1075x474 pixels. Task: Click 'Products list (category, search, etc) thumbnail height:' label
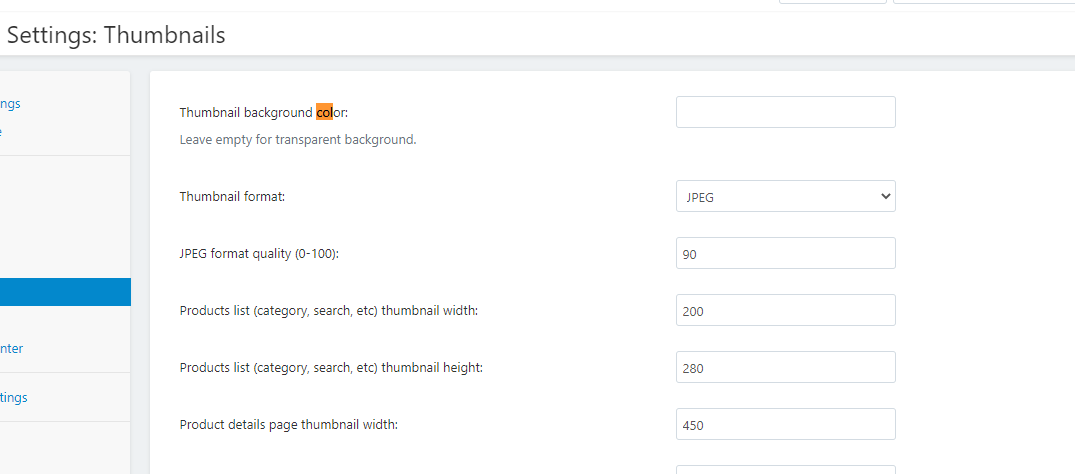[332, 367]
